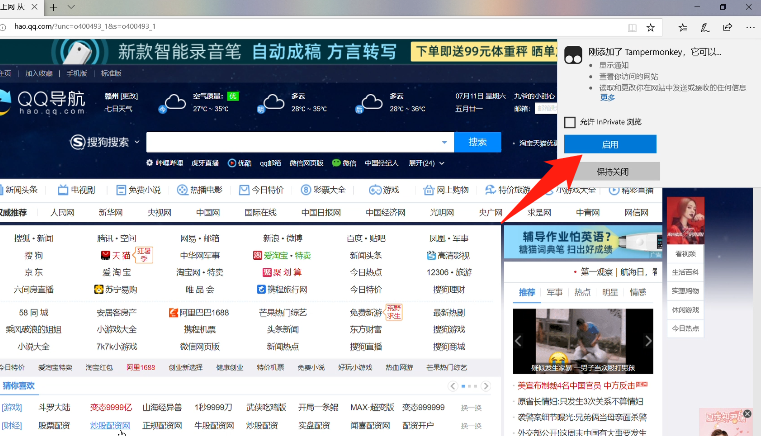Click the 微信 icon shortcut
The image size is (761, 436).
pos(344,163)
